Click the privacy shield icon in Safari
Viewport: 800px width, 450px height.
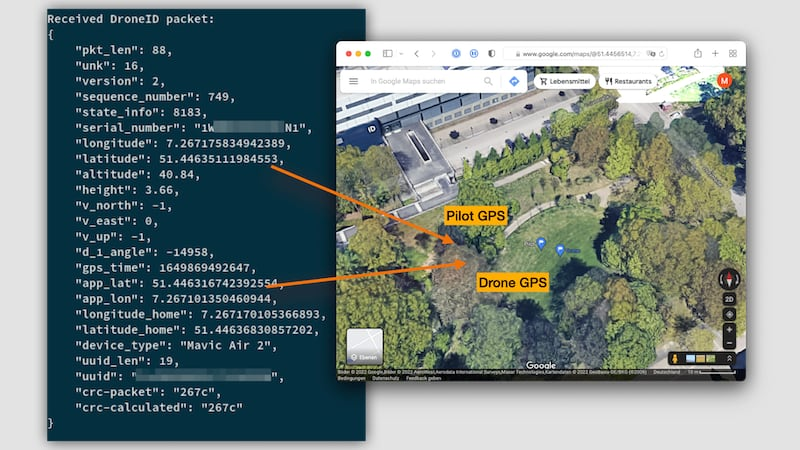(x=491, y=54)
